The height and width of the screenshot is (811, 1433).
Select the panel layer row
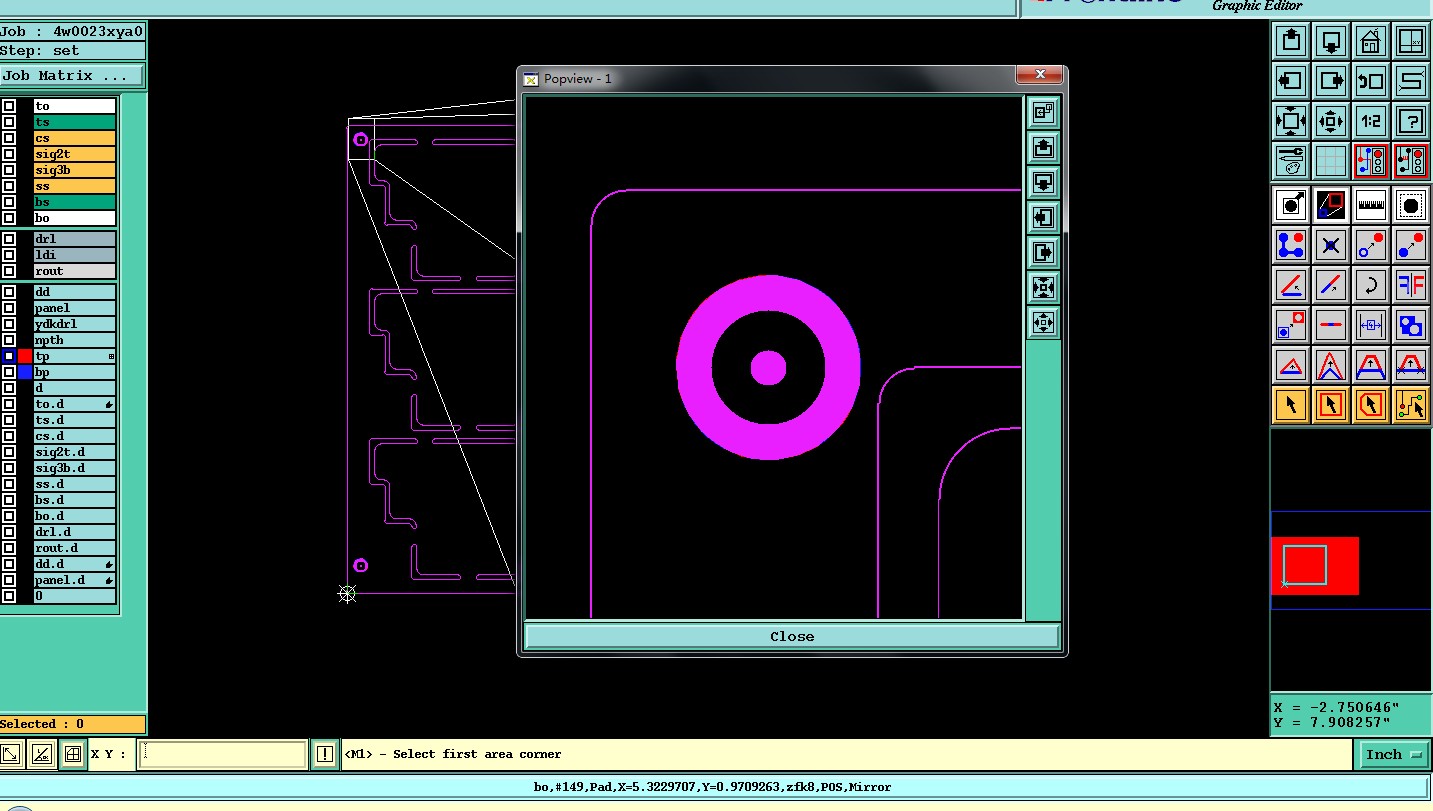(74, 308)
